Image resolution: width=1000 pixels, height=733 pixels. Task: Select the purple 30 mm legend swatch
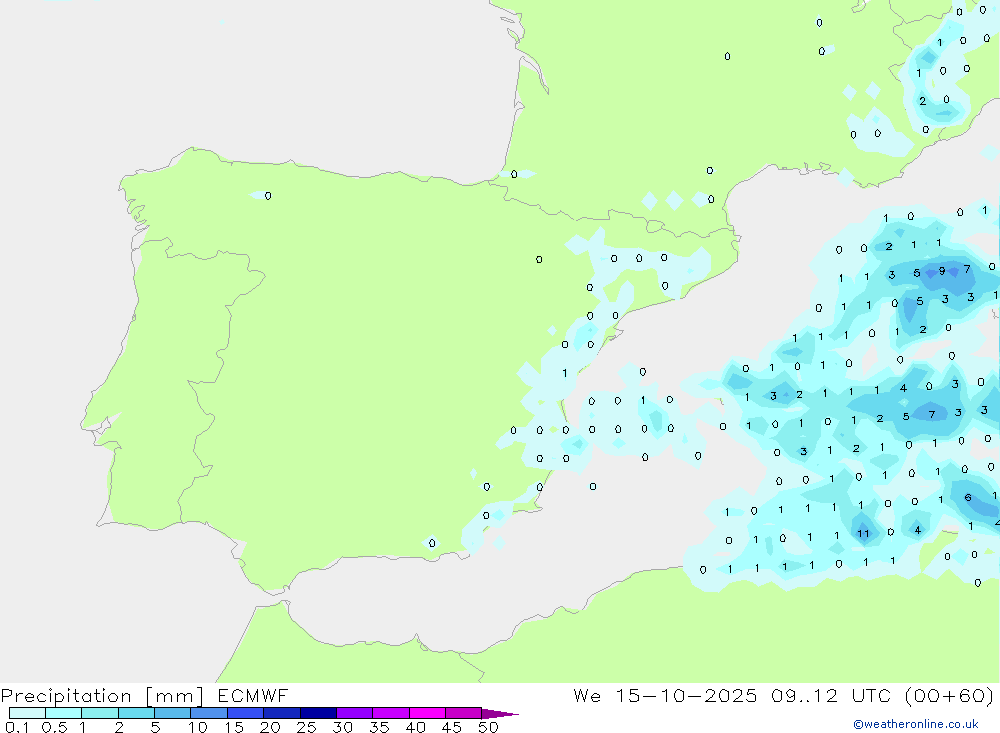(354, 713)
